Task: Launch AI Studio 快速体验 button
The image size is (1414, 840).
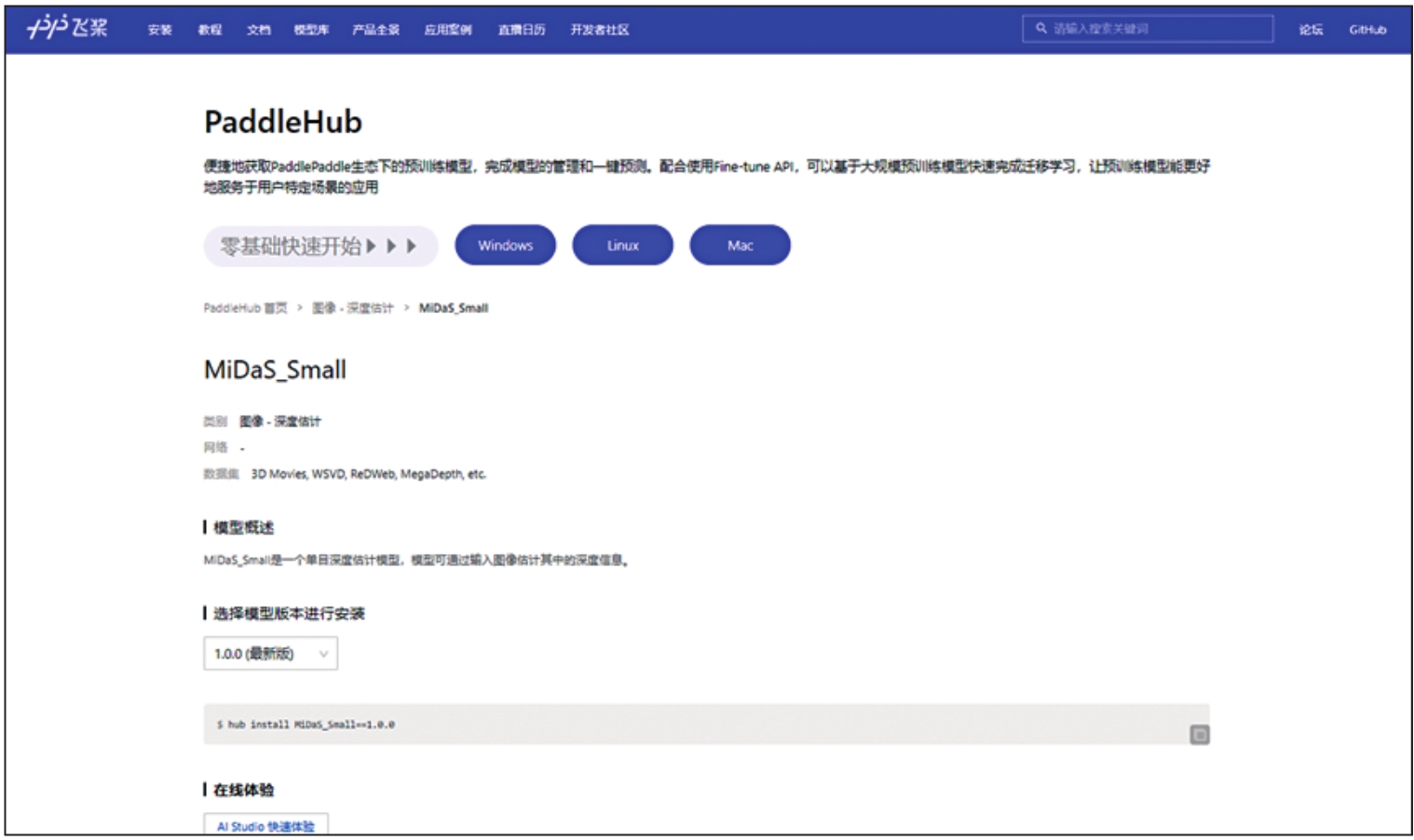Action: pyautogui.click(x=265, y=826)
